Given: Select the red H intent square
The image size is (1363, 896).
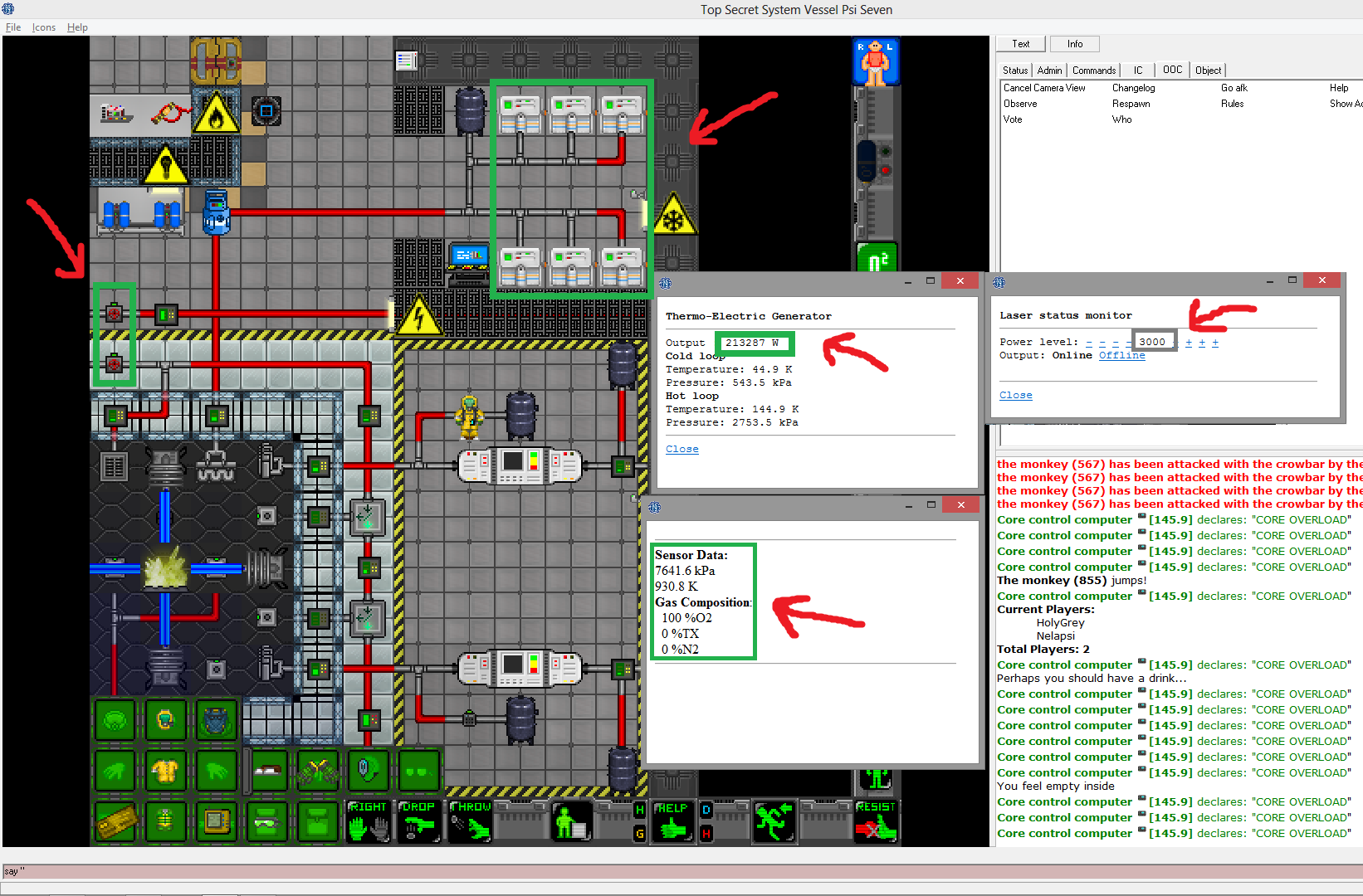Looking at the screenshot, I should (x=706, y=834).
